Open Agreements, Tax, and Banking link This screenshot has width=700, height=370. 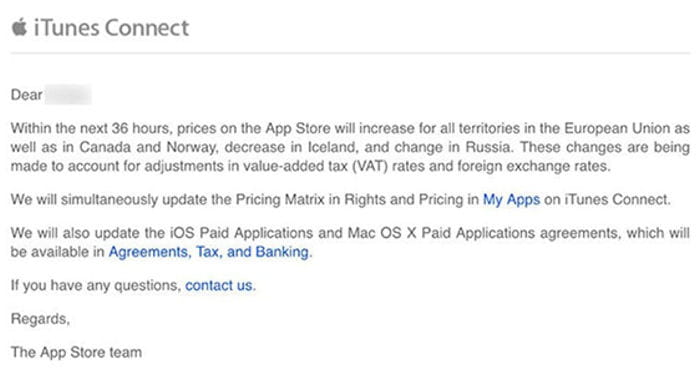click(x=209, y=252)
